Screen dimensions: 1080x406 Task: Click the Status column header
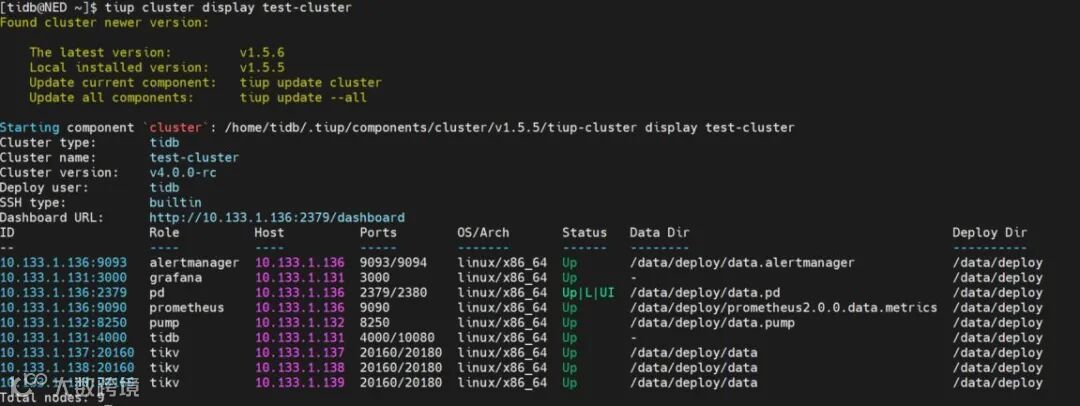point(585,233)
